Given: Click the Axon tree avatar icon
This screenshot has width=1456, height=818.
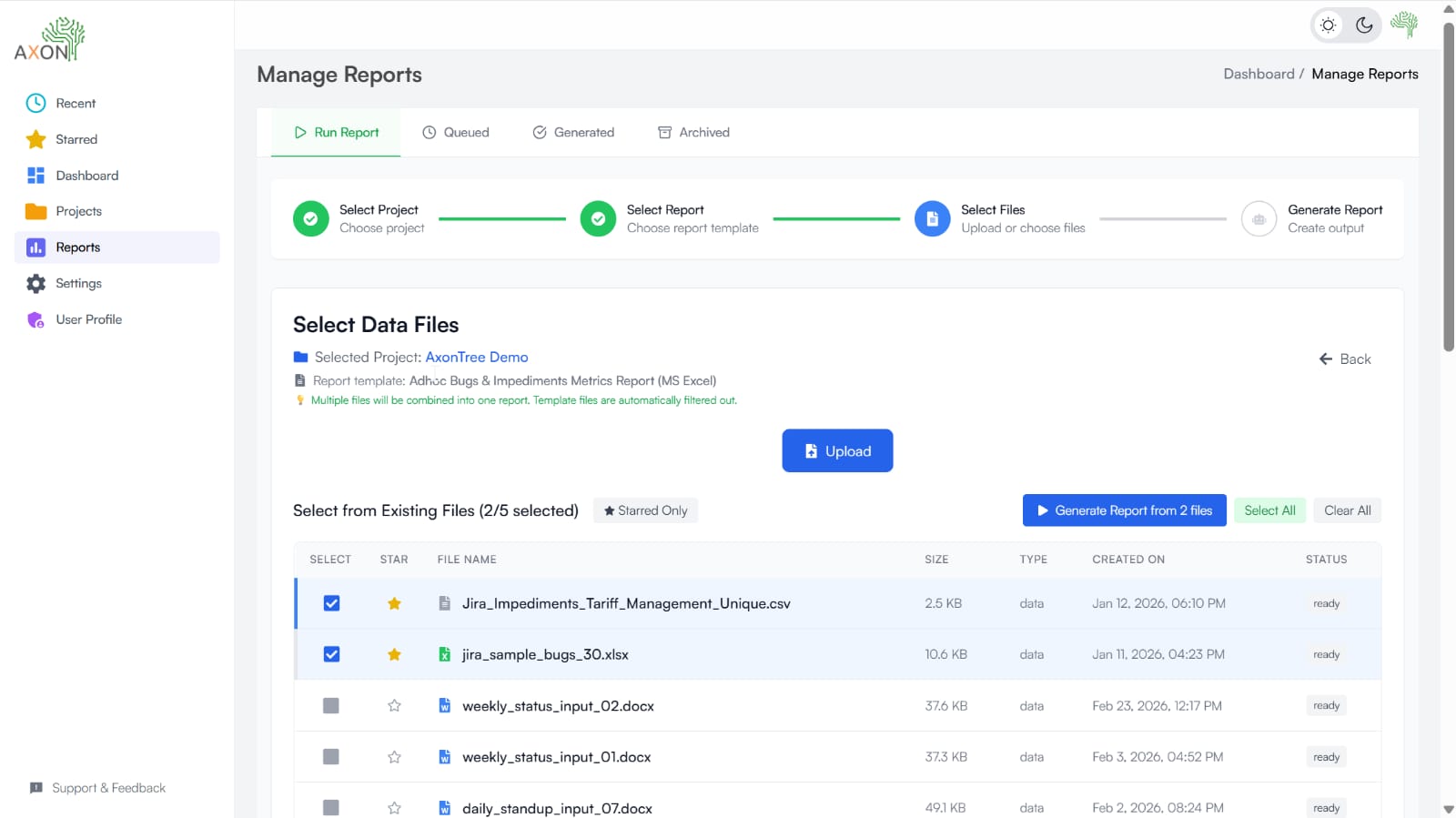Looking at the screenshot, I should [1404, 25].
